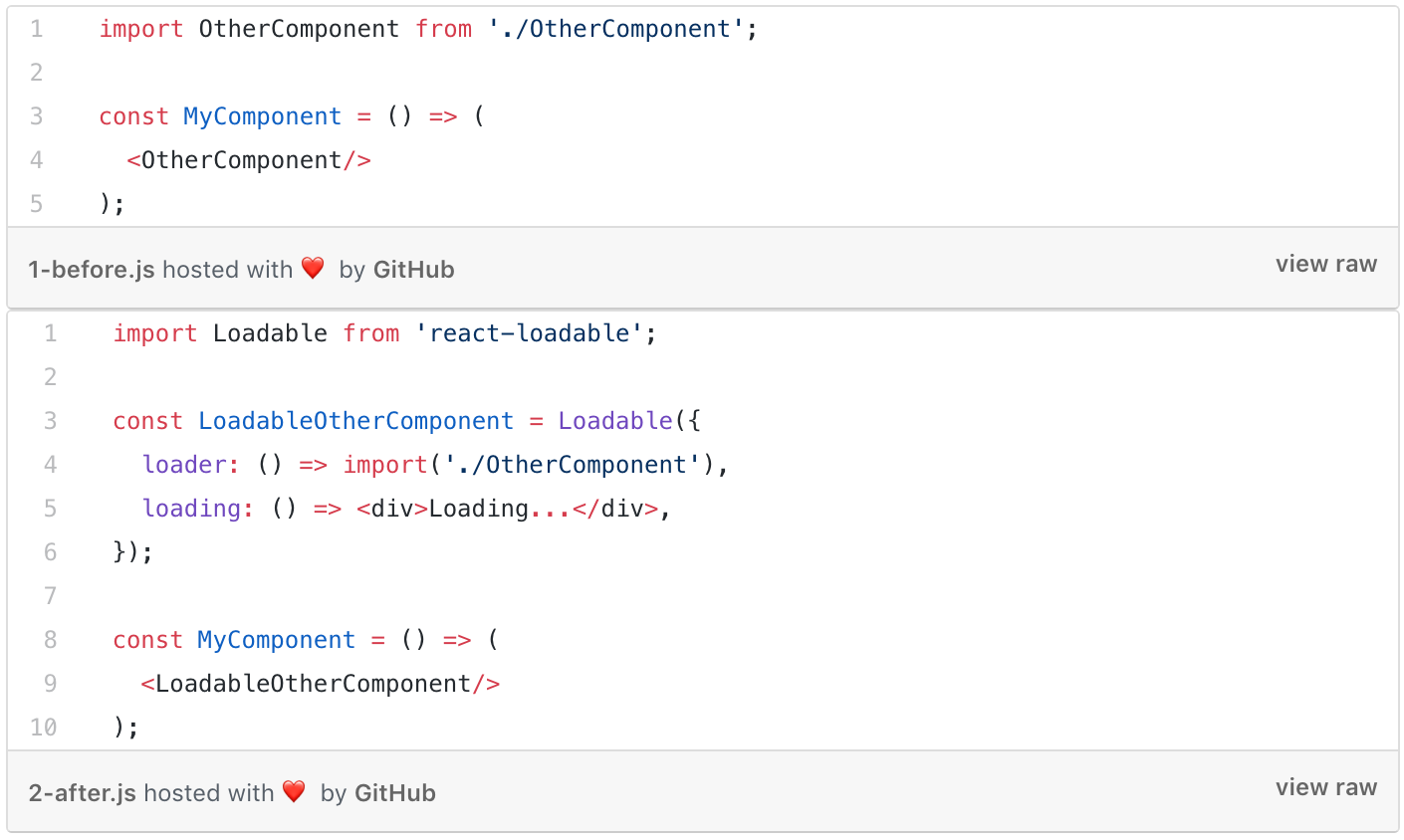Open the 1-before.js file name link
1404x840 pixels.
[92, 270]
